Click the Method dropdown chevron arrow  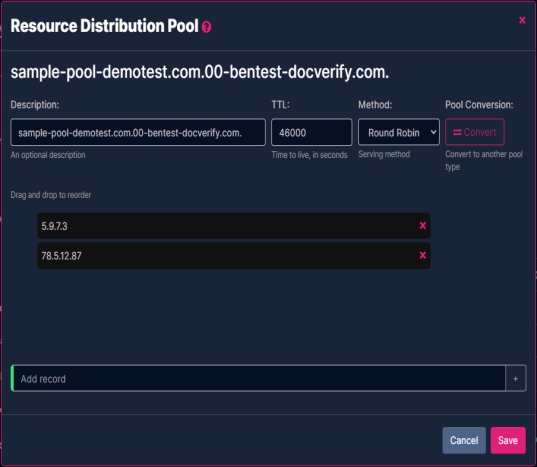coord(433,132)
